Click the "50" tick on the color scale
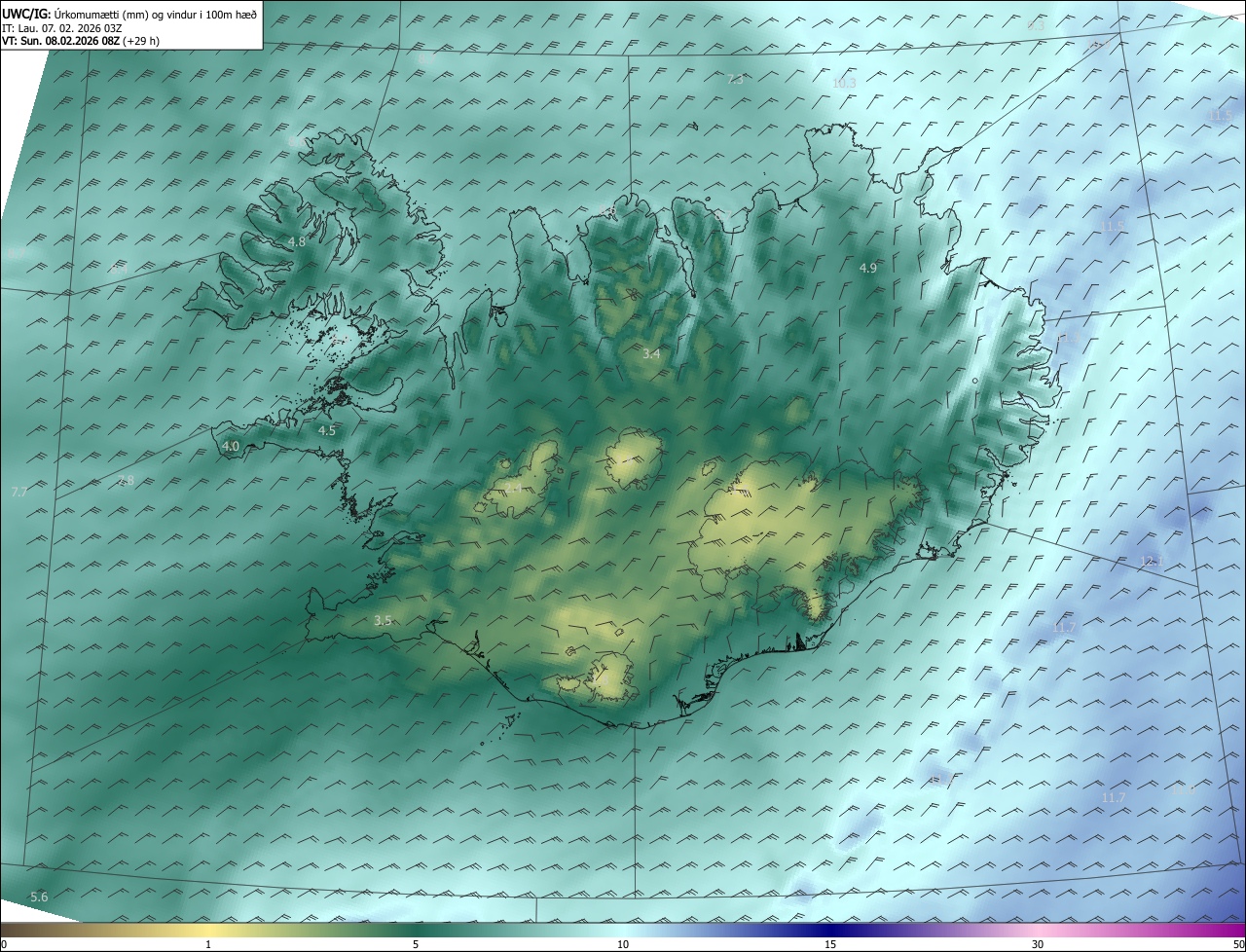The image size is (1246, 952). (1238, 945)
